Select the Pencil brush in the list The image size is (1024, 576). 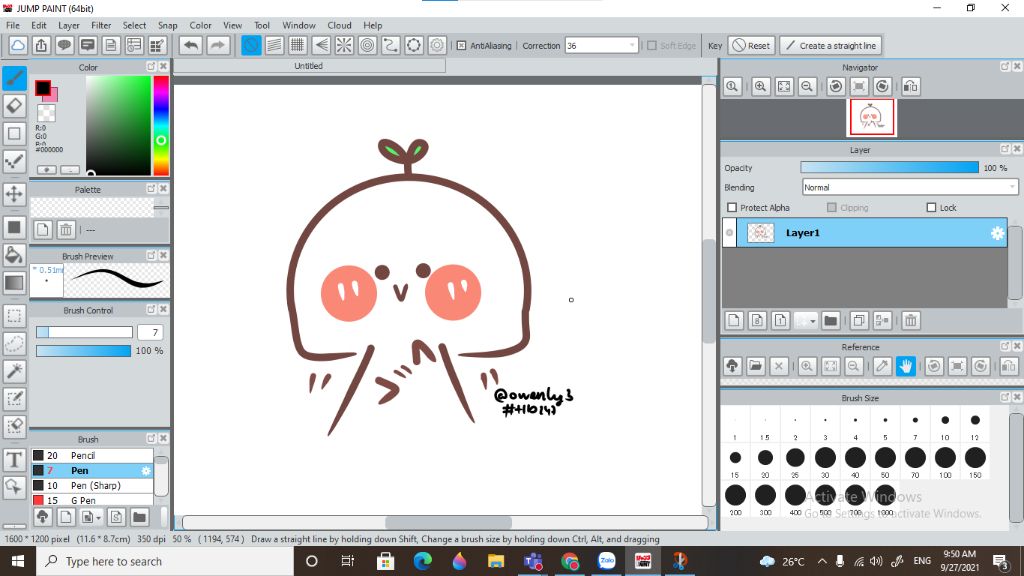pos(92,456)
